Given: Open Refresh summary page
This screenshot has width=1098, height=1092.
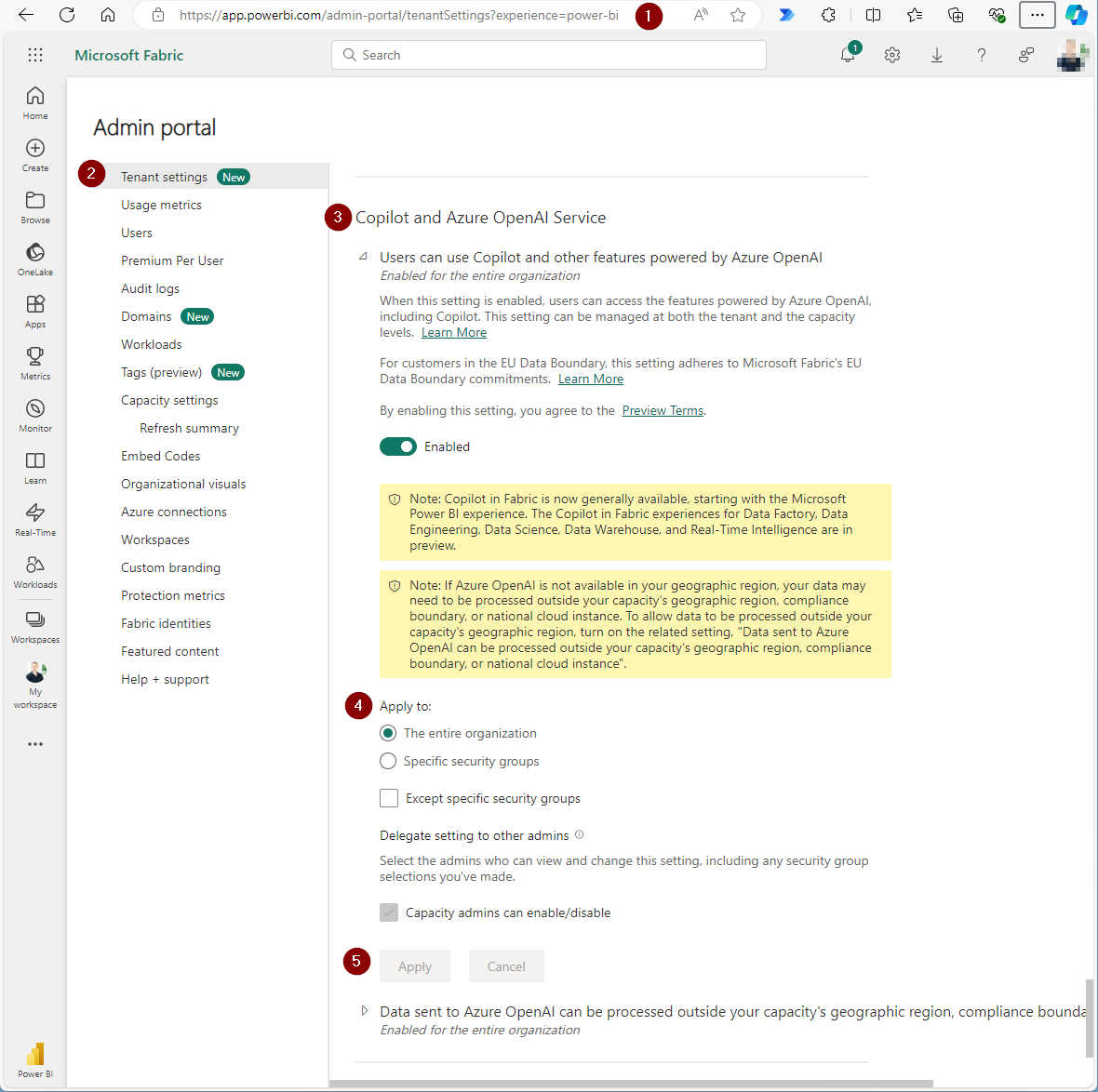Looking at the screenshot, I should (x=189, y=428).
